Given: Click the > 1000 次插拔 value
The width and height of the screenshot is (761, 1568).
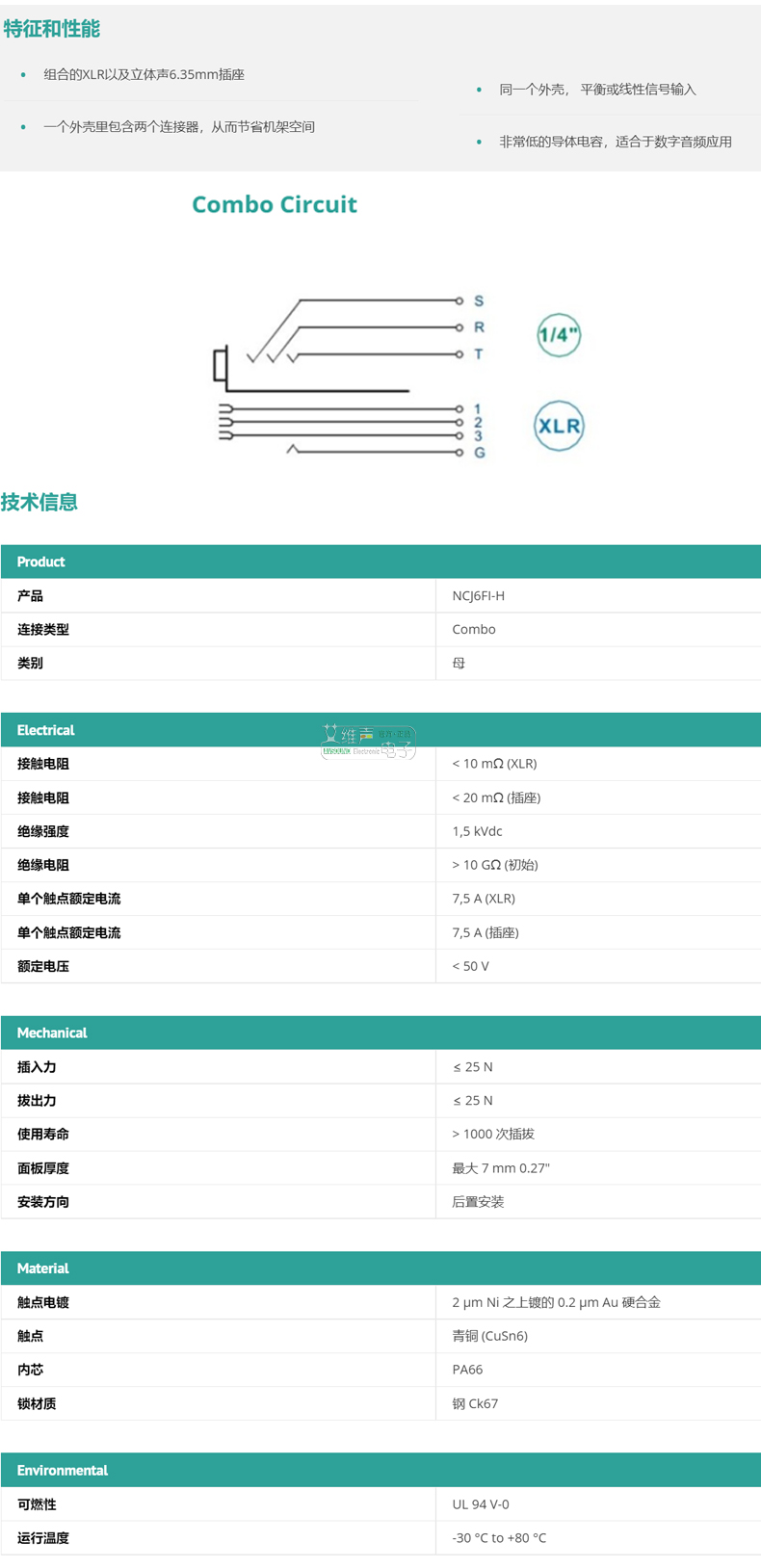Looking at the screenshot, I should 493,1135.
